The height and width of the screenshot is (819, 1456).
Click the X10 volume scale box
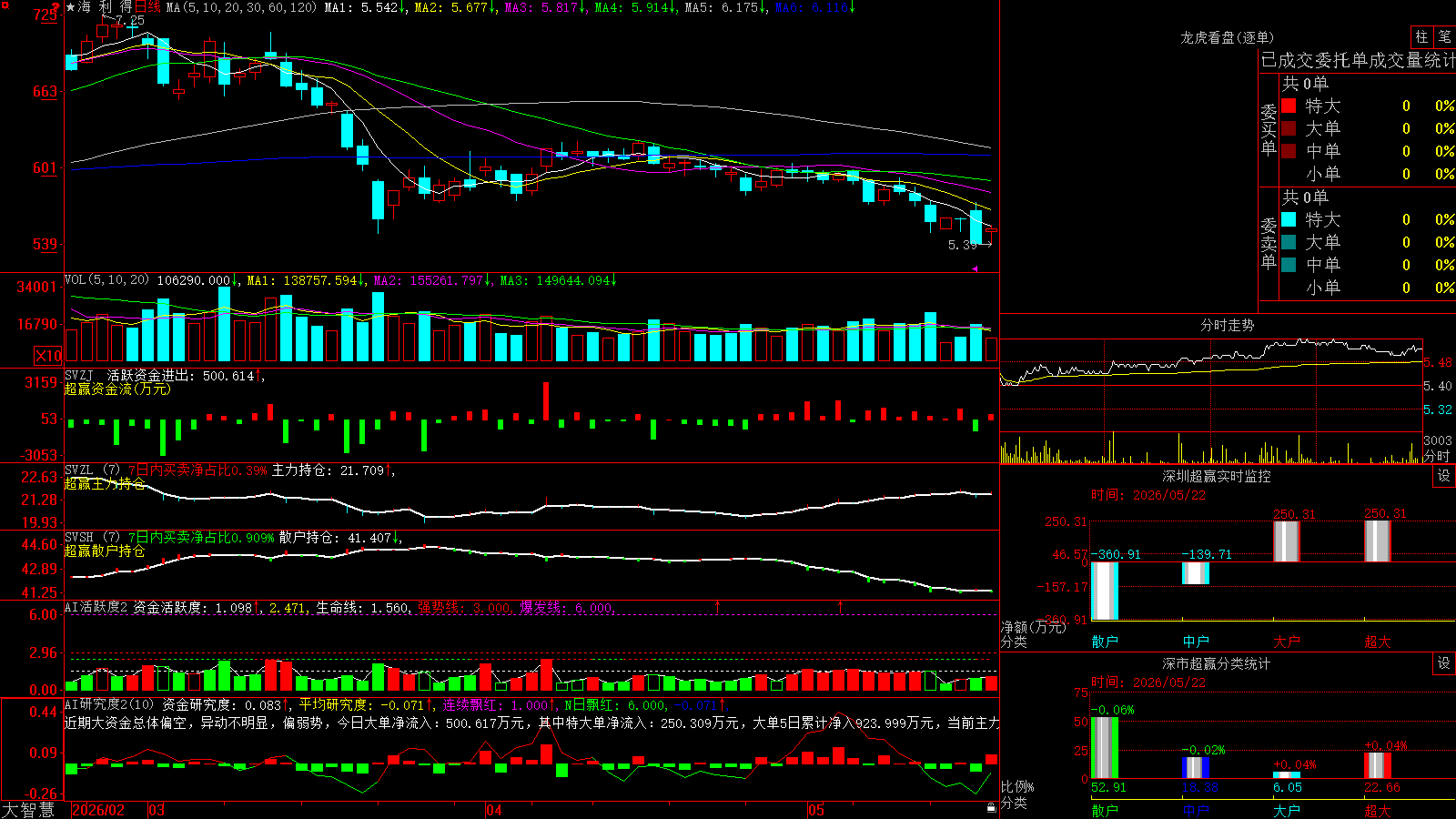(x=48, y=356)
